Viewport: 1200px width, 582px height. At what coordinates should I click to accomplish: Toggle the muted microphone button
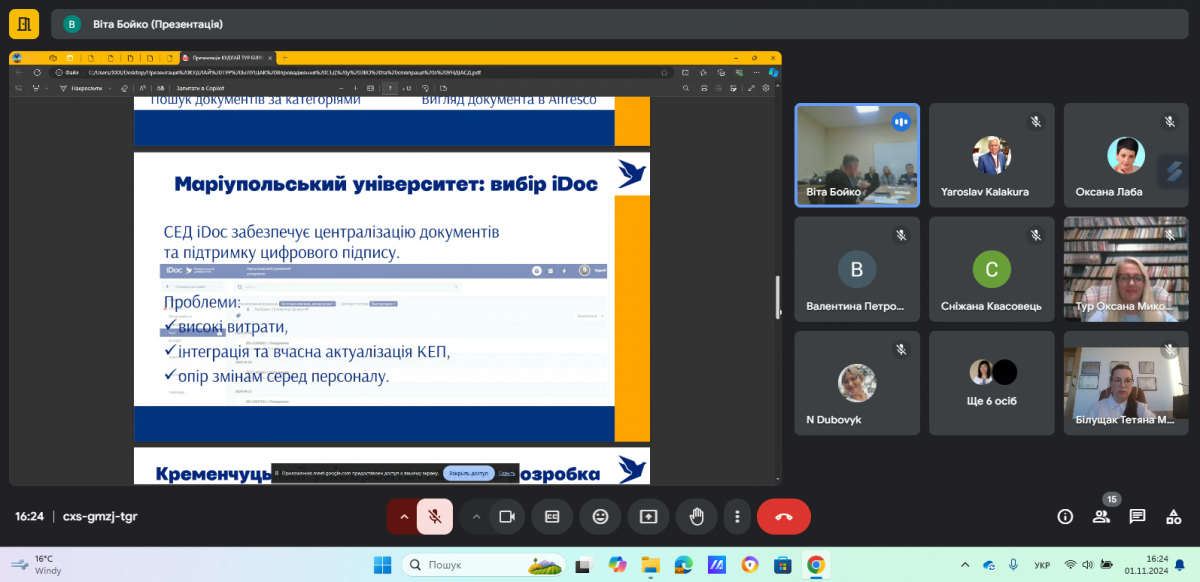pyautogui.click(x=435, y=516)
